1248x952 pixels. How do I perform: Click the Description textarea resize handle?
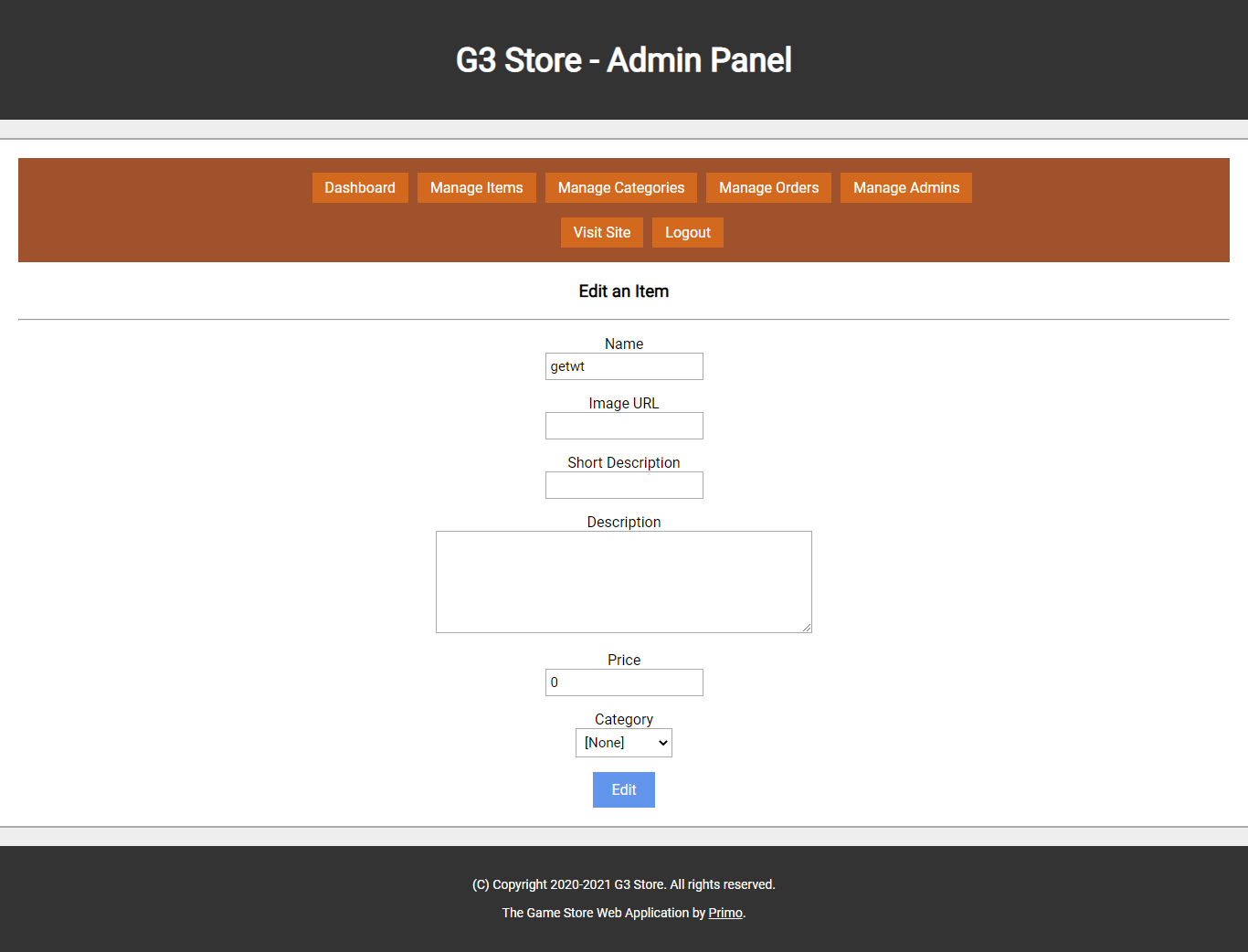(x=807, y=628)
